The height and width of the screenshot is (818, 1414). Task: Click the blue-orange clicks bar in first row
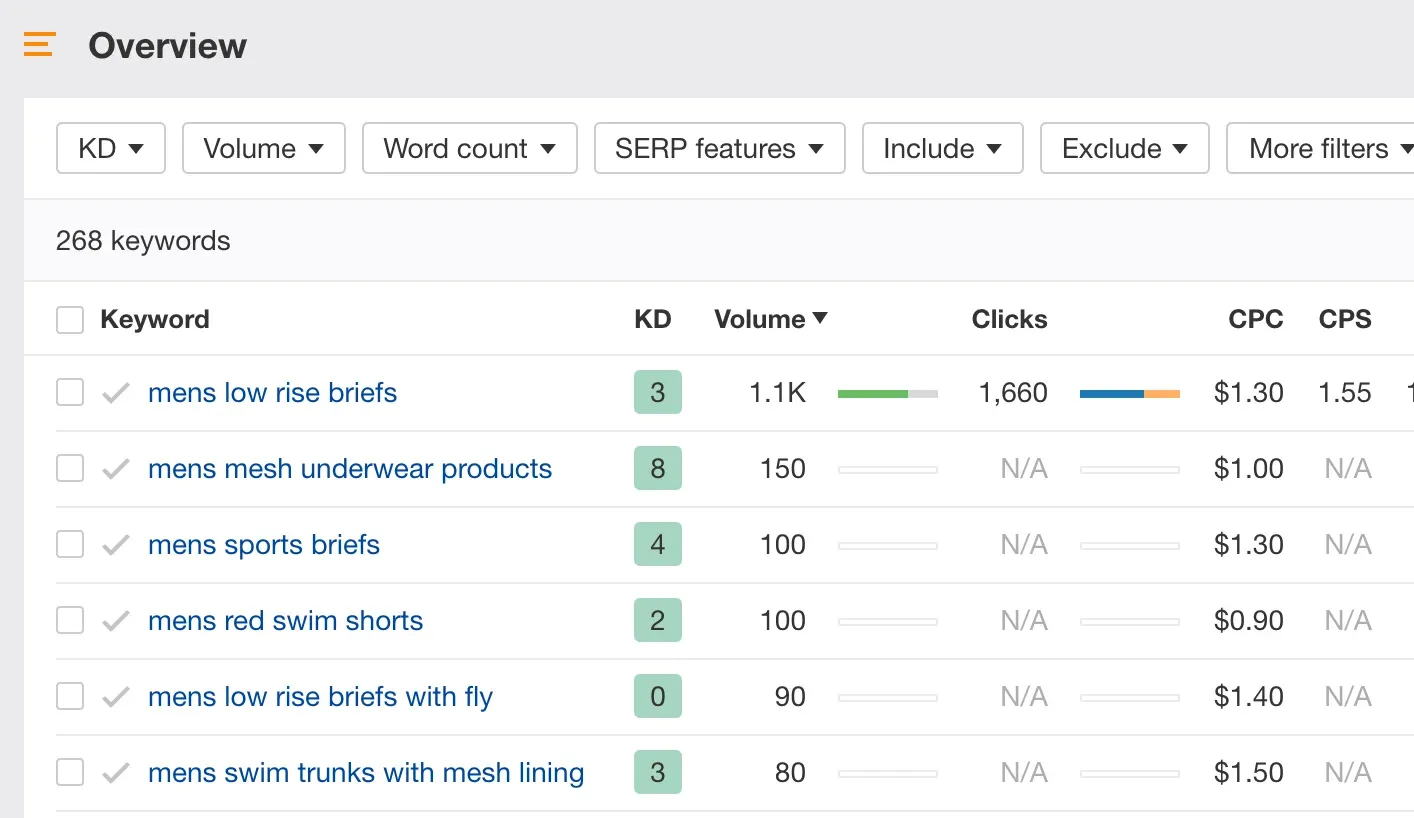point(1129,394)
